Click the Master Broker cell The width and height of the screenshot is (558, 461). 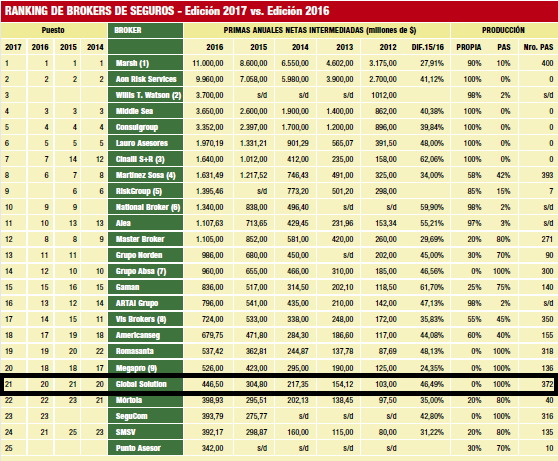146,239
